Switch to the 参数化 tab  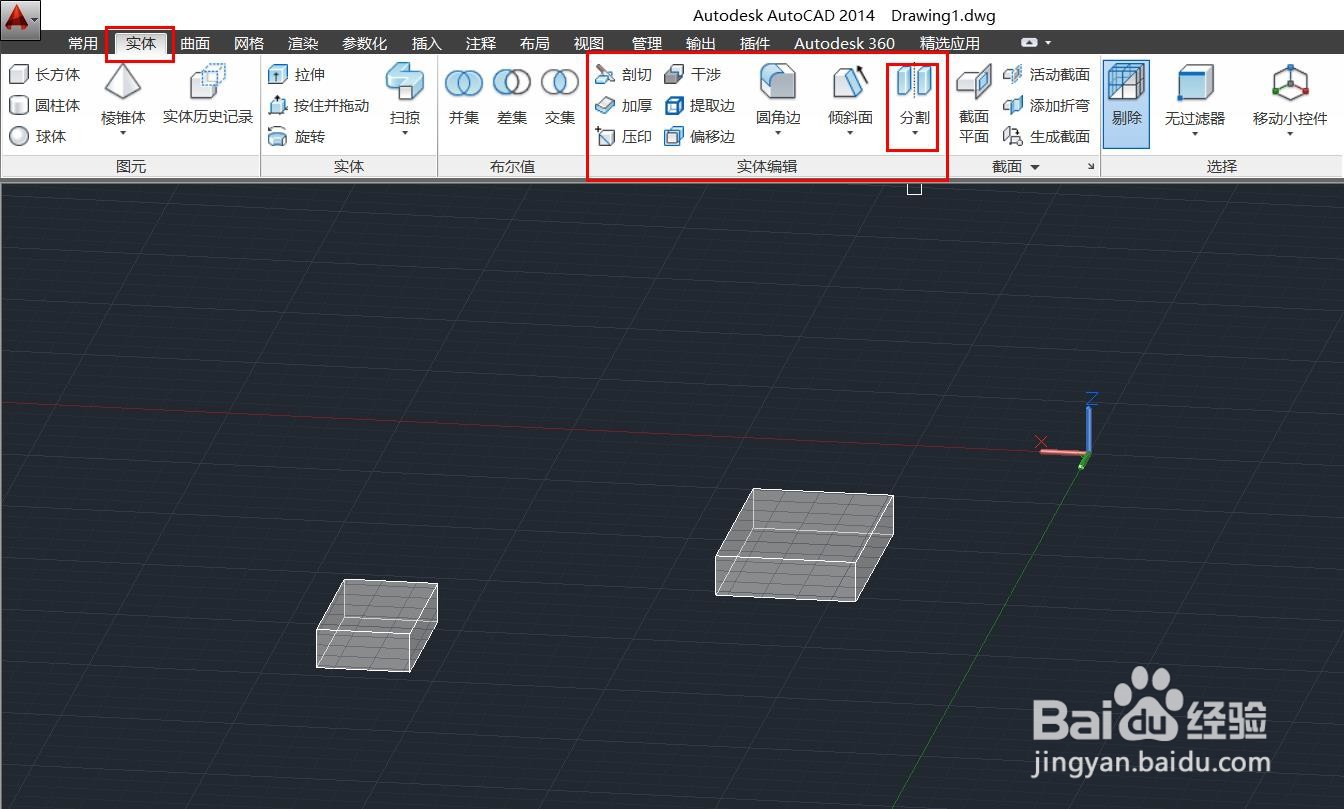click(364, 44)
